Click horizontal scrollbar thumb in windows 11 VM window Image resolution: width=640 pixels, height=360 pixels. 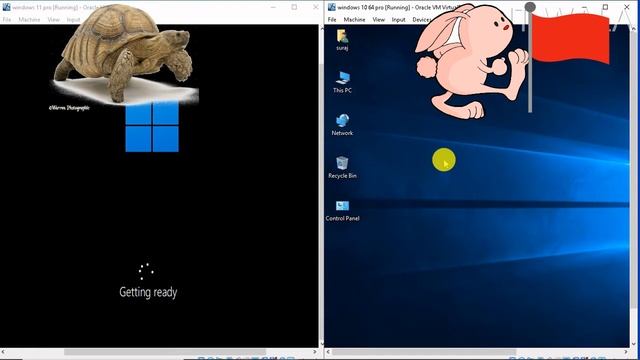coord(165,352)
